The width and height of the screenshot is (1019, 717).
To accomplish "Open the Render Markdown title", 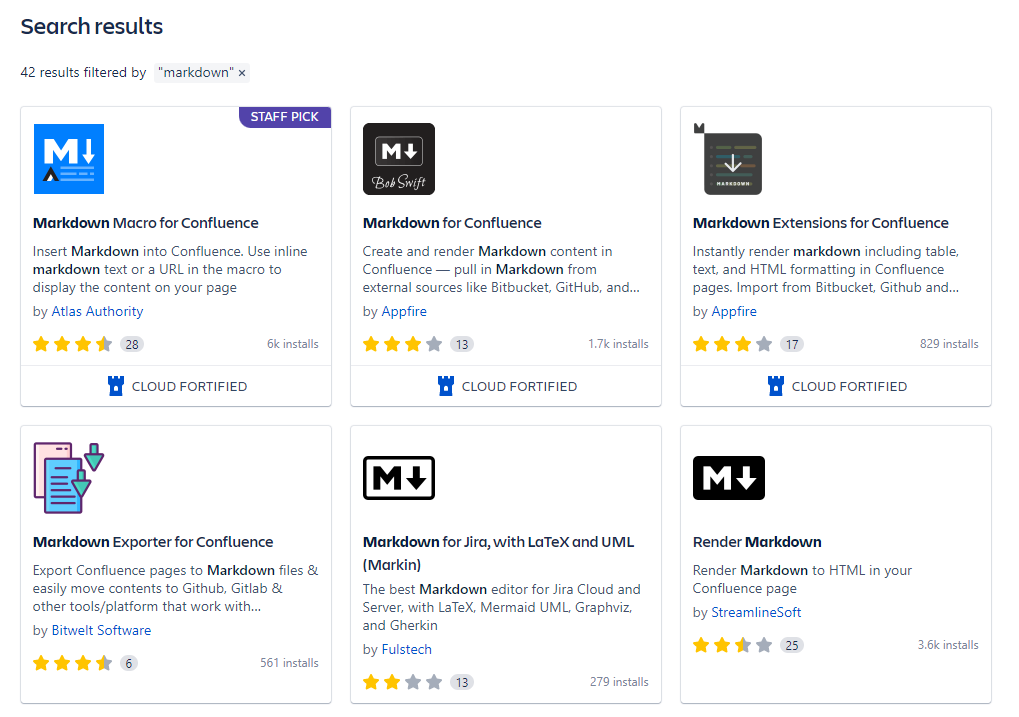I will pos(757,542).
